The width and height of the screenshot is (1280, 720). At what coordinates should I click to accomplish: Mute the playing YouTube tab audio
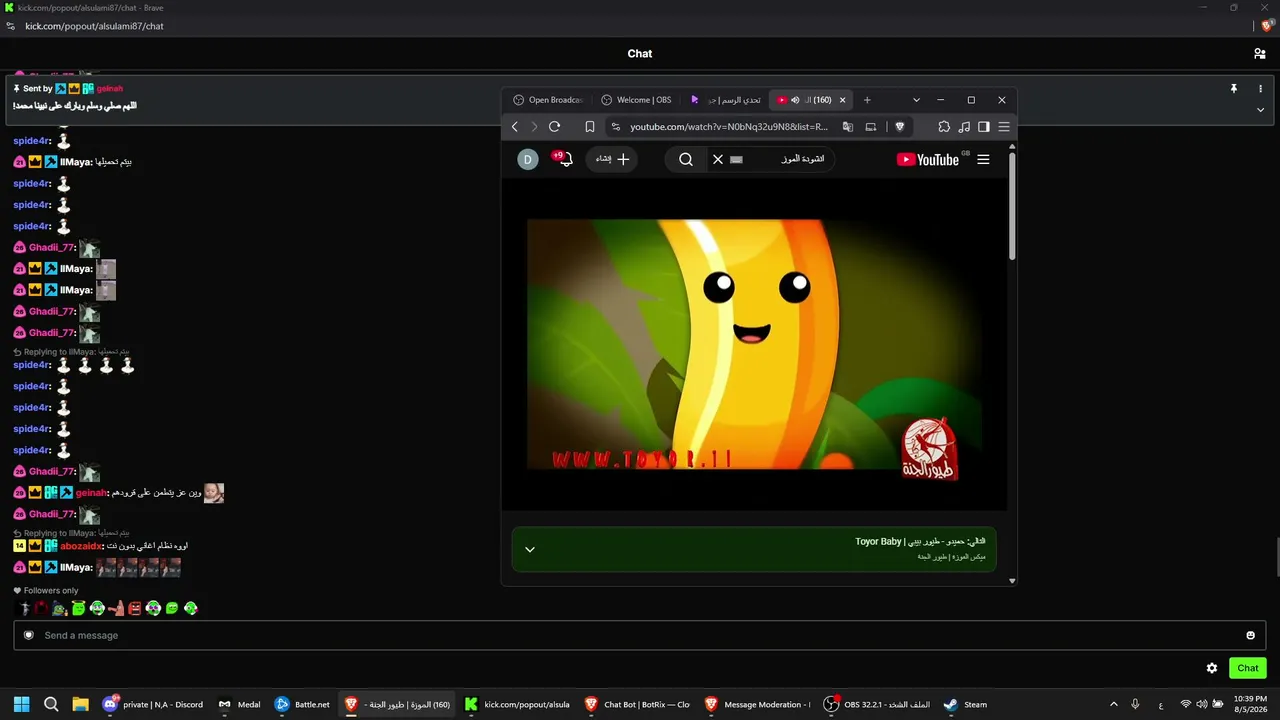point(795,100)
